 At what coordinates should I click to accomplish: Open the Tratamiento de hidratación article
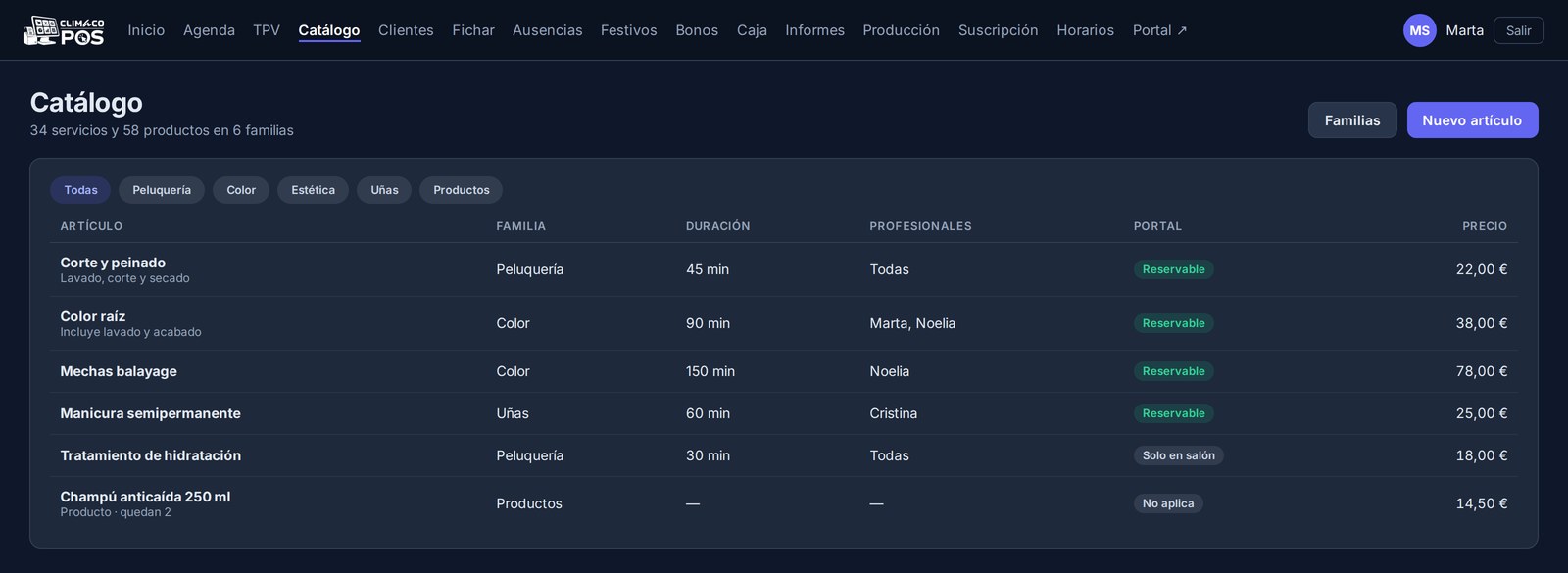click(x=150, y=455)
